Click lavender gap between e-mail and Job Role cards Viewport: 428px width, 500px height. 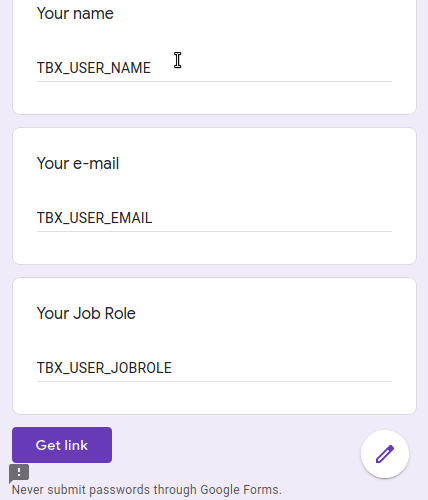pos(214,271)
